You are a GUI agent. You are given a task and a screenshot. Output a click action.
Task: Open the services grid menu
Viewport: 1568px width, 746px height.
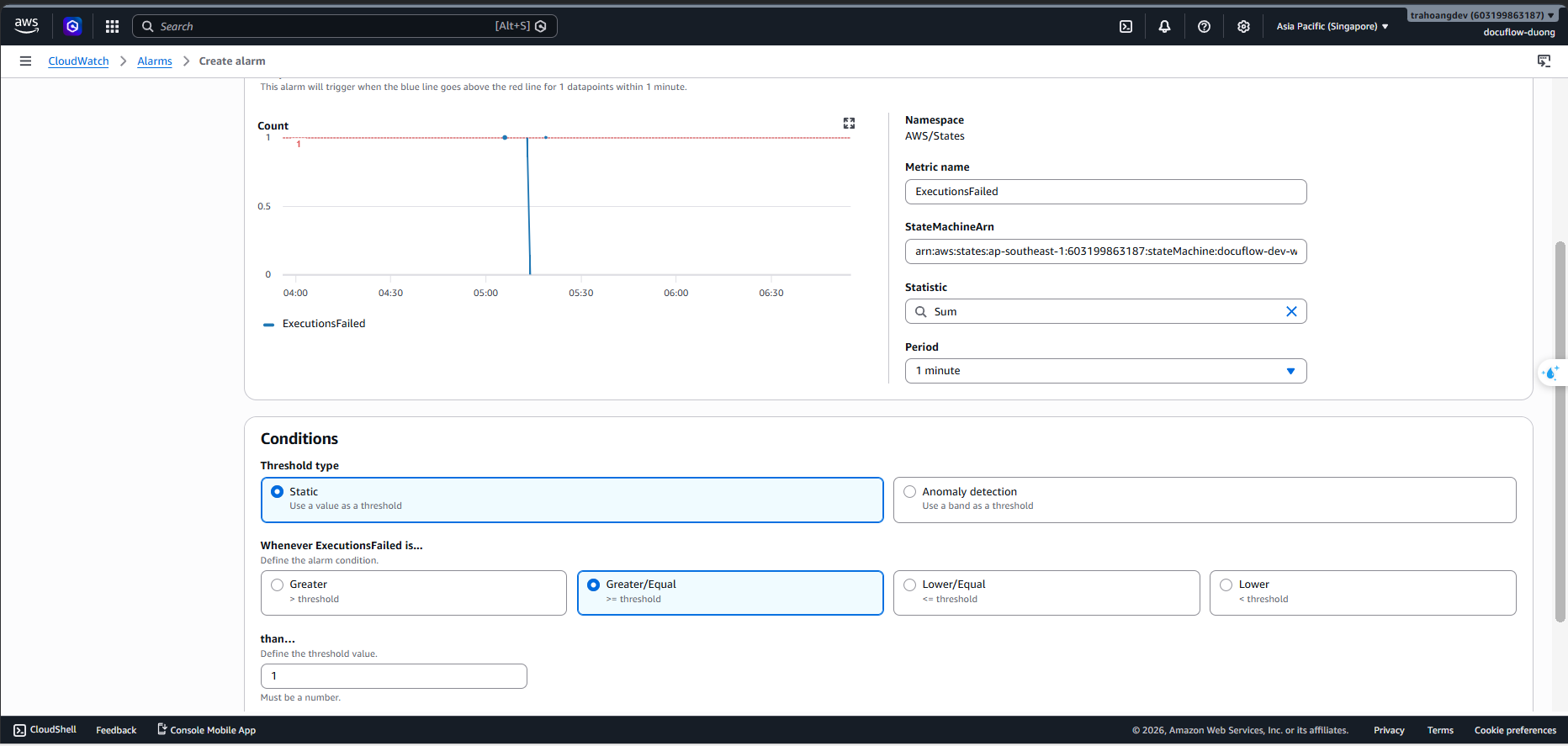pos(112,26)
